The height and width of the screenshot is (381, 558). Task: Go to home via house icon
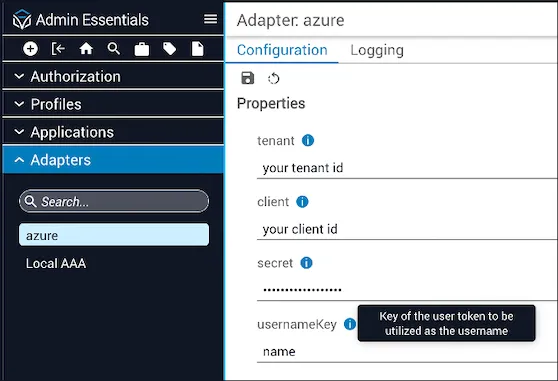coord(86,49)
